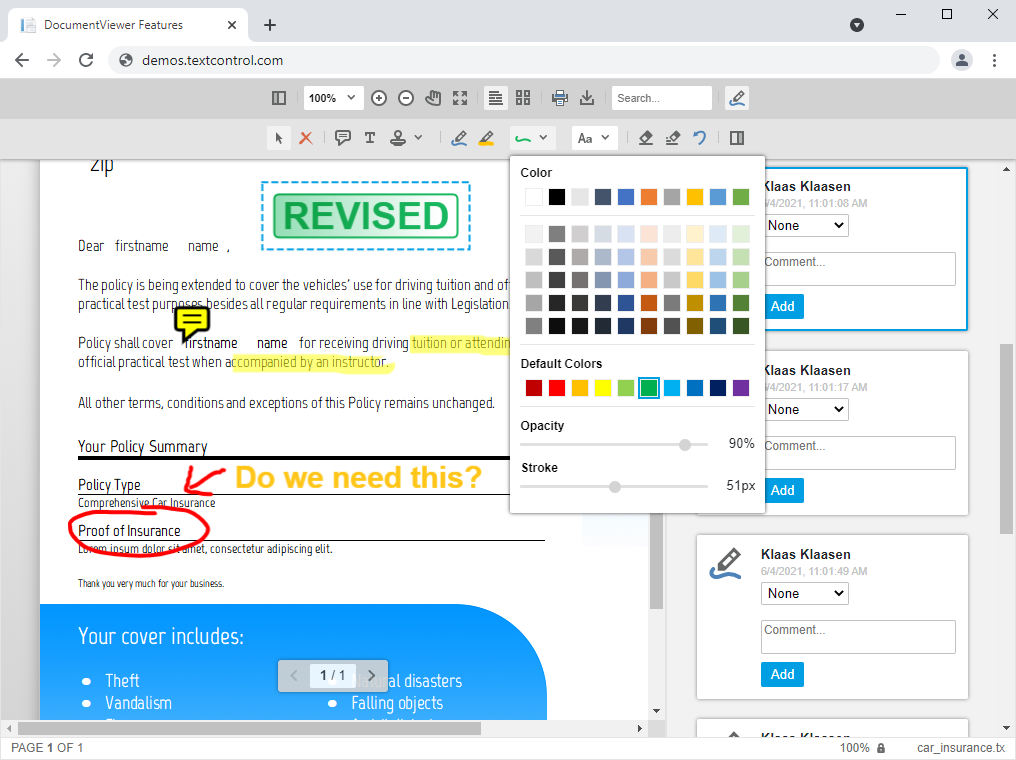The width and height of the screenshot is (1016, 760).
Task: Select the yellow highlighter tool
Action: pyautogui.click(x=486, y=138)
